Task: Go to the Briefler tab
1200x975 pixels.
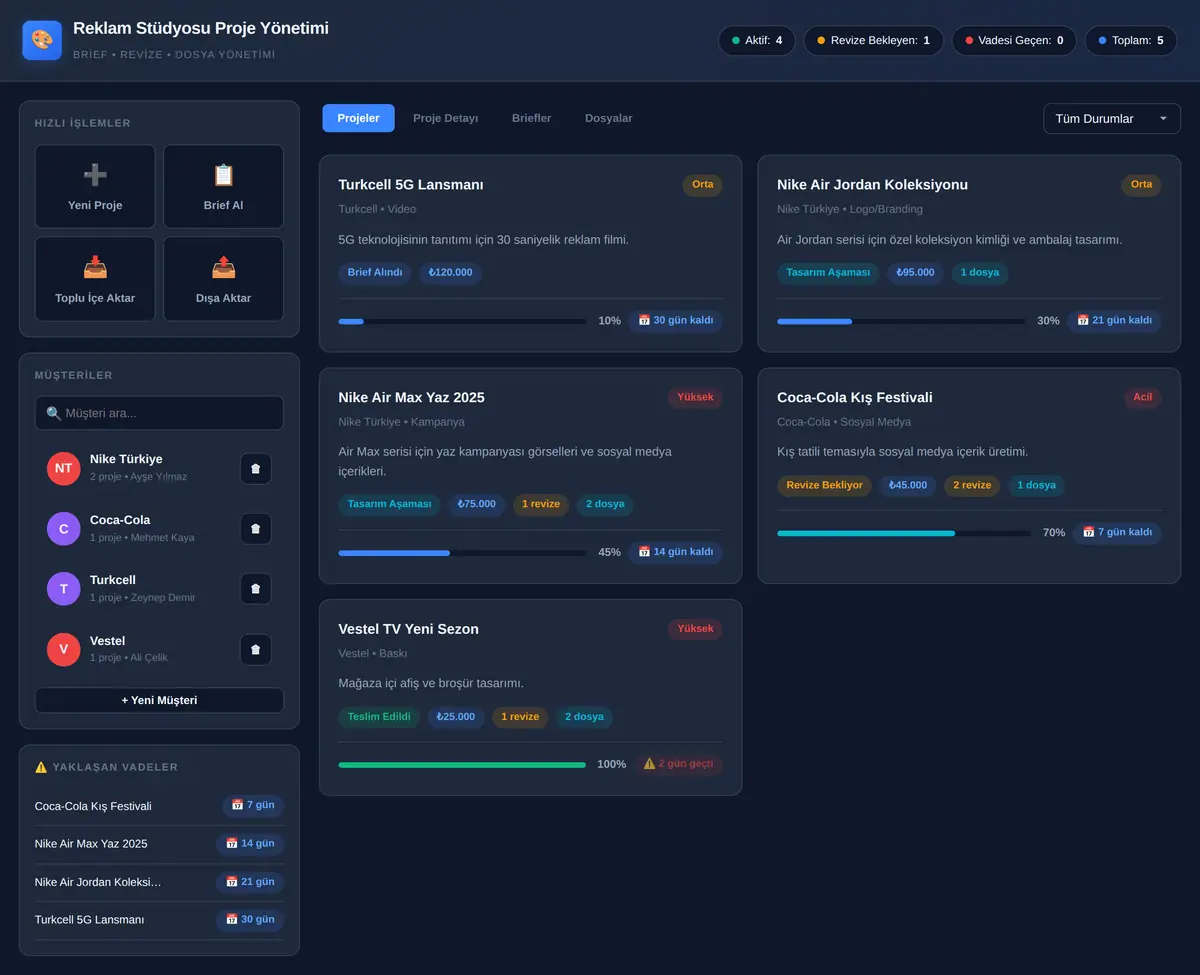Action: click(531, 118)
